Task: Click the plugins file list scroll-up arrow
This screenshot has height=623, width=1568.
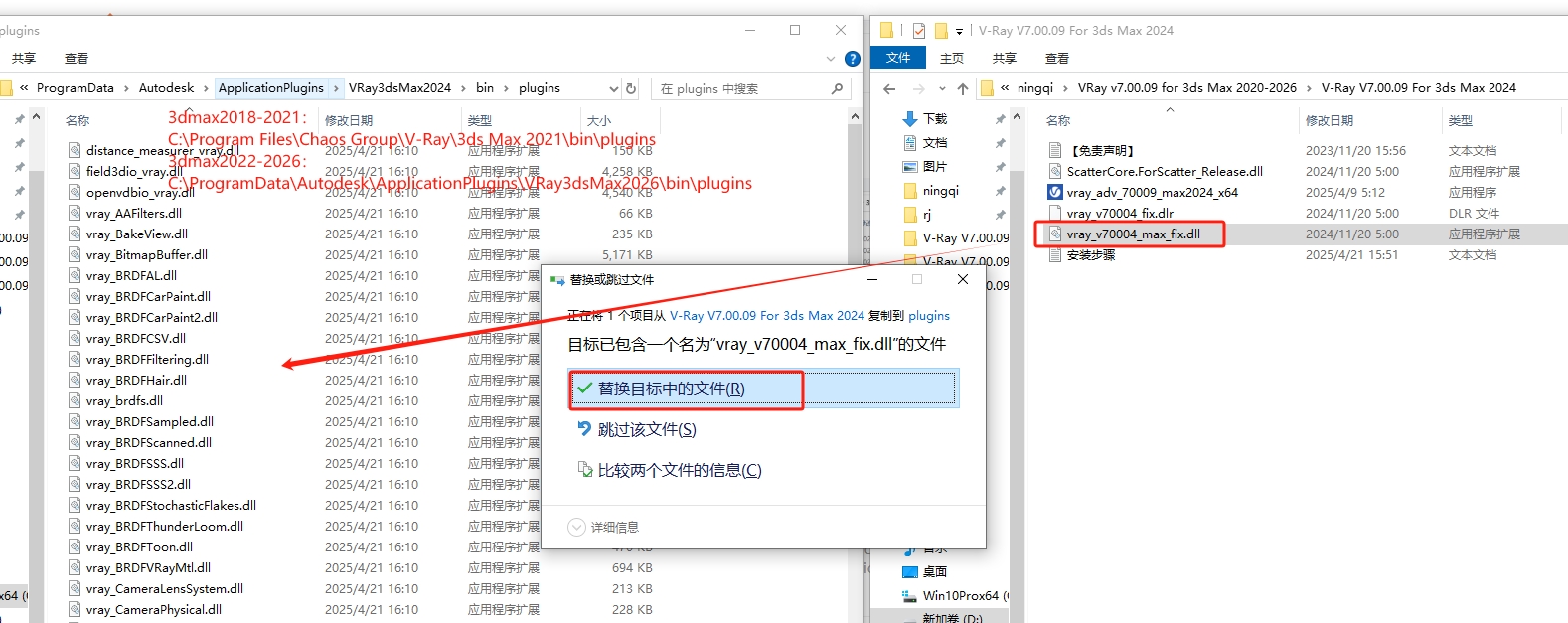Action: pos(855,117)
